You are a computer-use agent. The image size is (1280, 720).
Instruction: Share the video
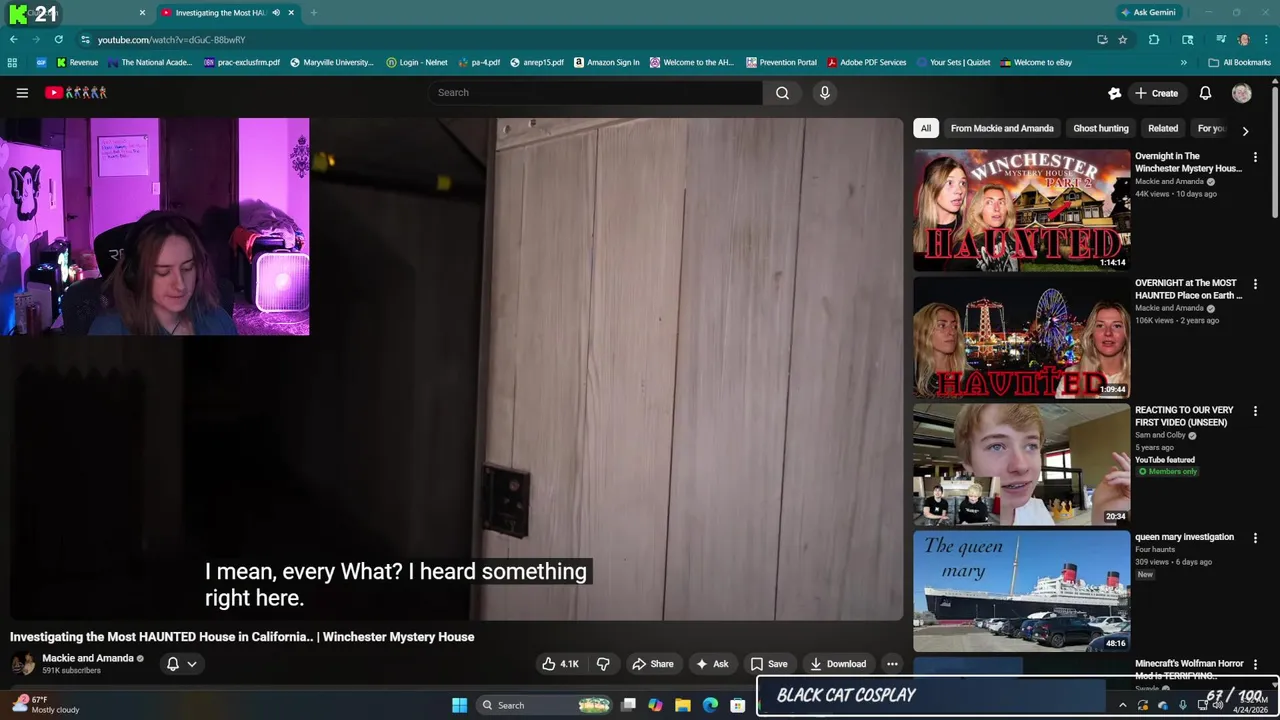click(652, 664)
